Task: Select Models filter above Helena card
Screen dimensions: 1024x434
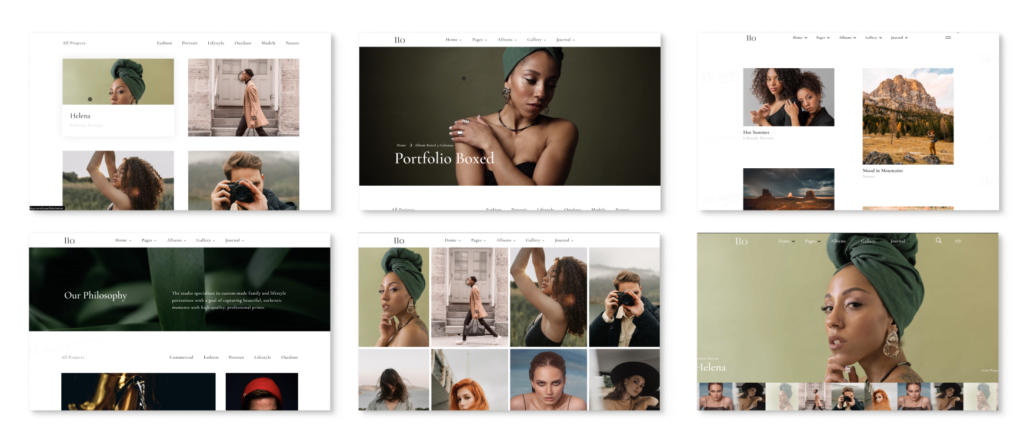Action: point(268,43)
